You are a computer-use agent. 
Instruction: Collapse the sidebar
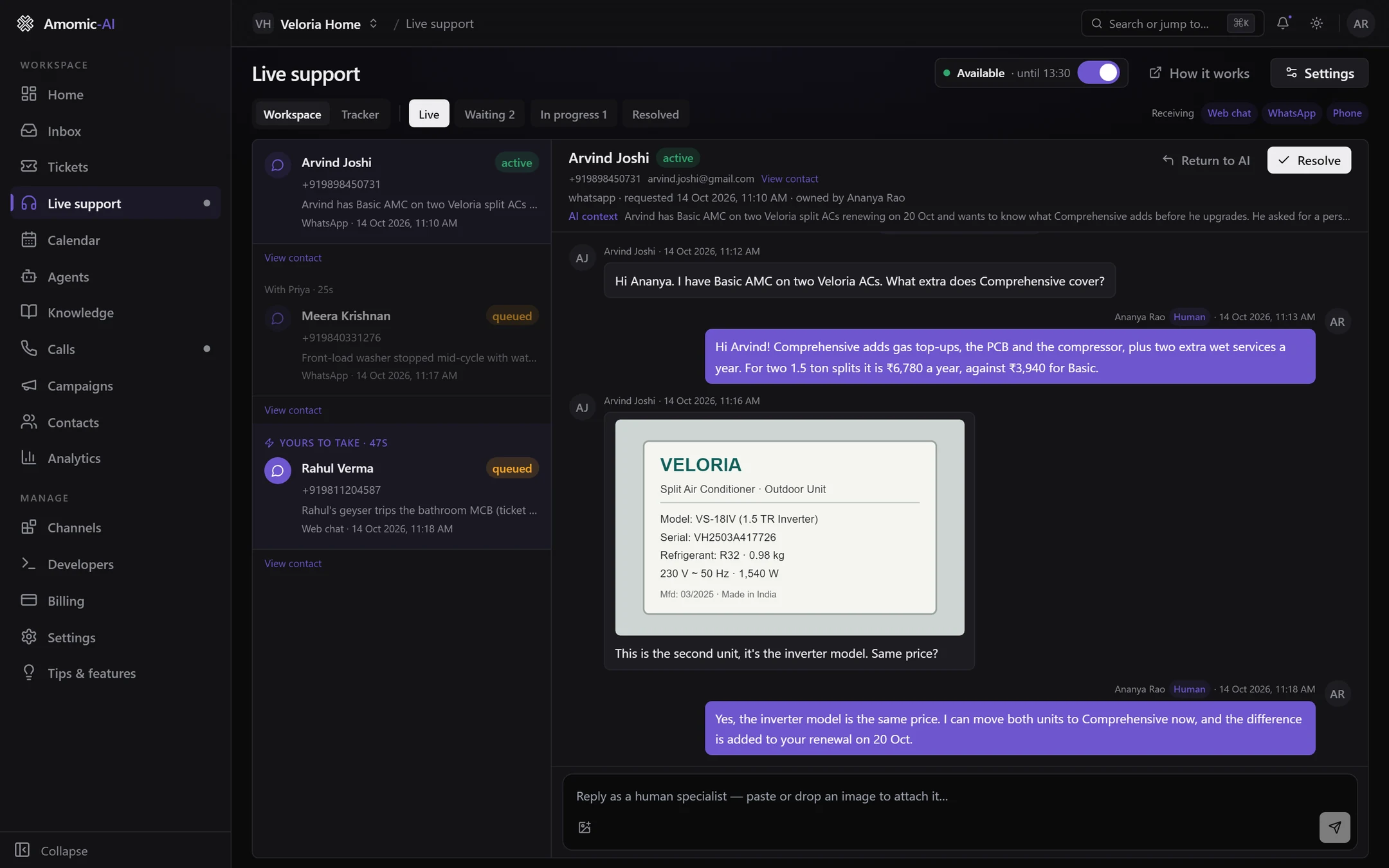pos(51,851)
